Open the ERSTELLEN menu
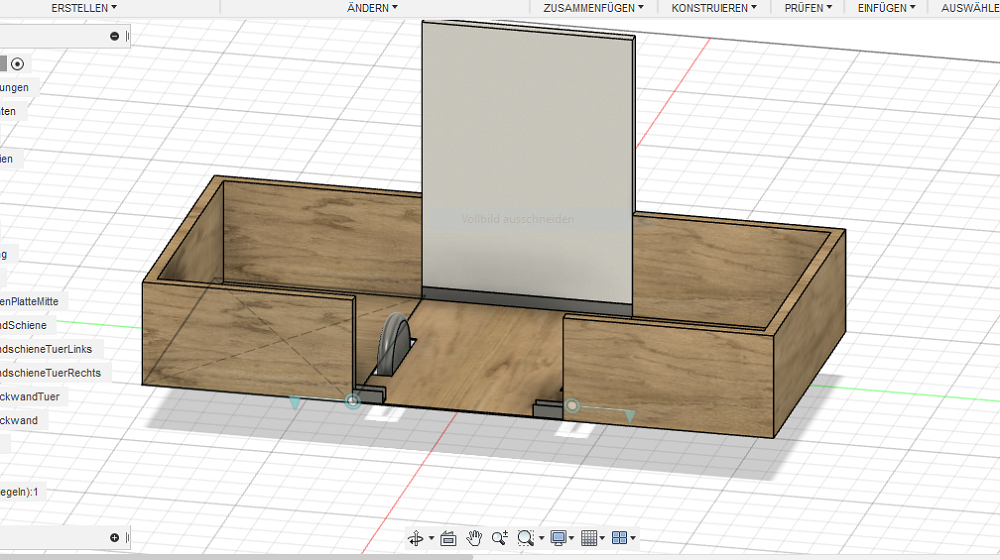Screen dimensions: 1000x560 coord(84,7)
